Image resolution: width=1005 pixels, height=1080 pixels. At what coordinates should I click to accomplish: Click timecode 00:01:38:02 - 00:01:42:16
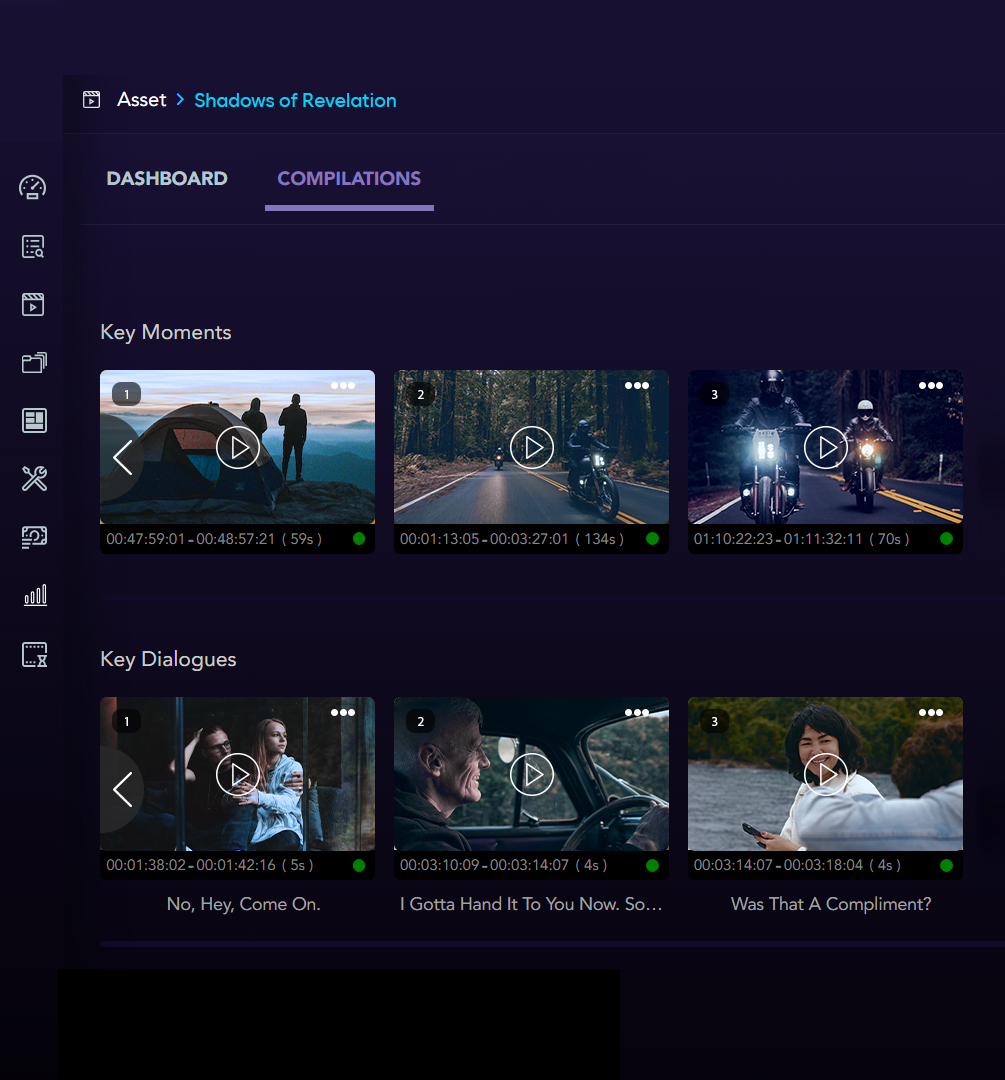click(x=191, y=865)
